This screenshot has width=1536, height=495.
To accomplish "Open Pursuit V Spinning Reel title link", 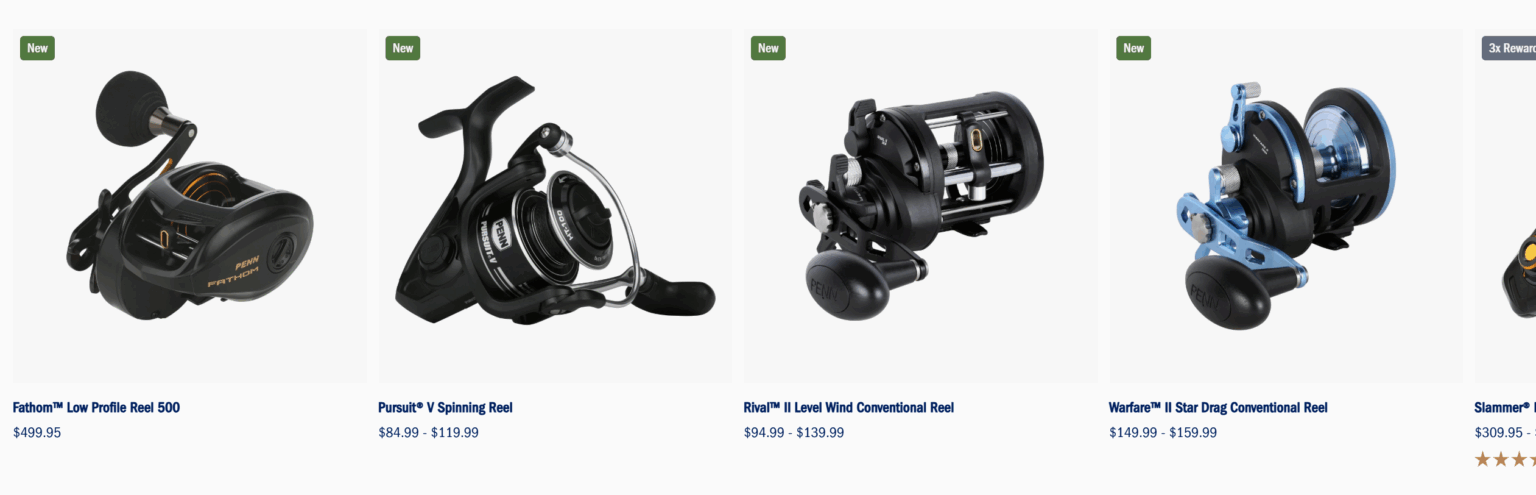I will (x=445, y=408).
